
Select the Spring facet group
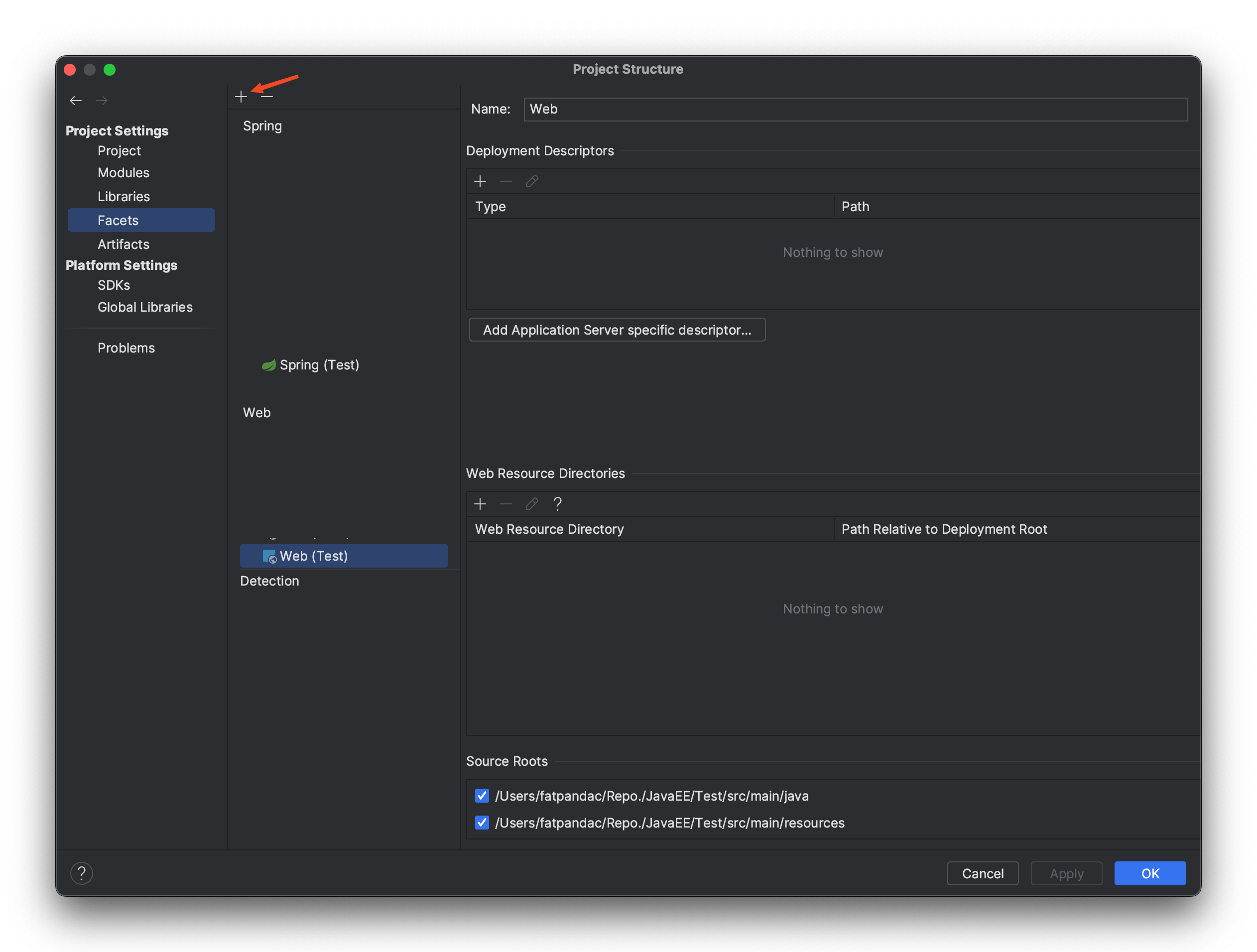click(262, 126)
